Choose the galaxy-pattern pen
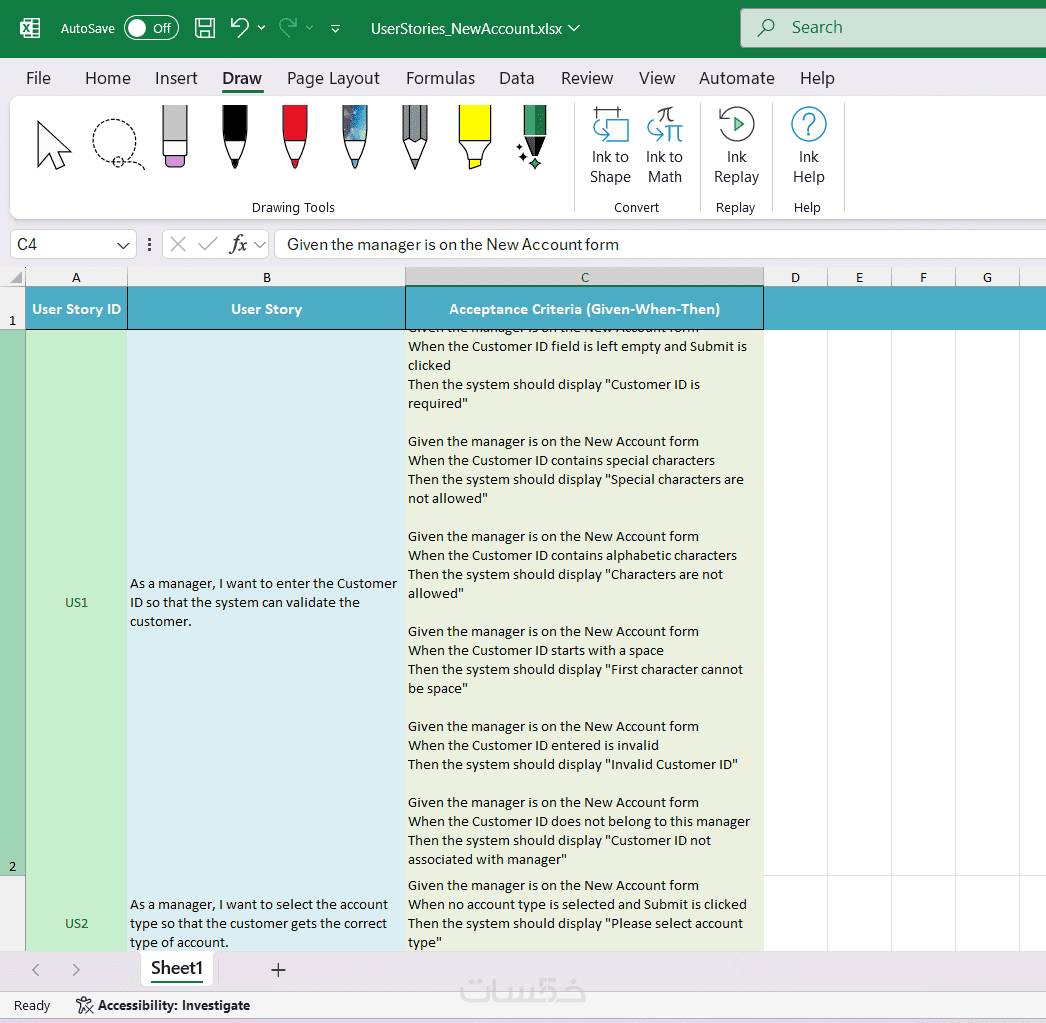The width and height of the screenshot is (1046, 1023). click(x=355, y=137)
